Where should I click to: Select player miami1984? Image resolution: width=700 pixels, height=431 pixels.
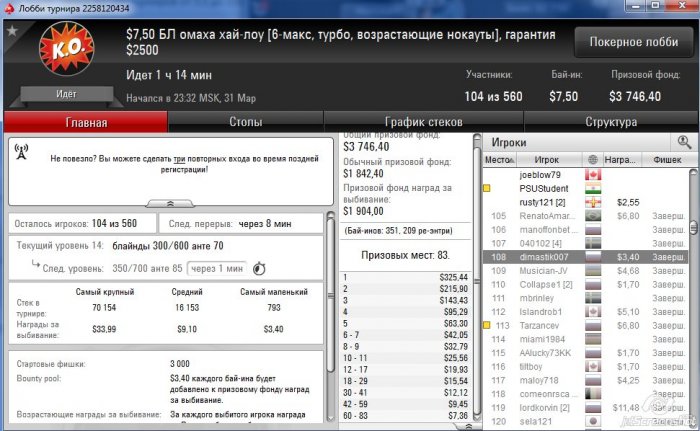point(585,339)
